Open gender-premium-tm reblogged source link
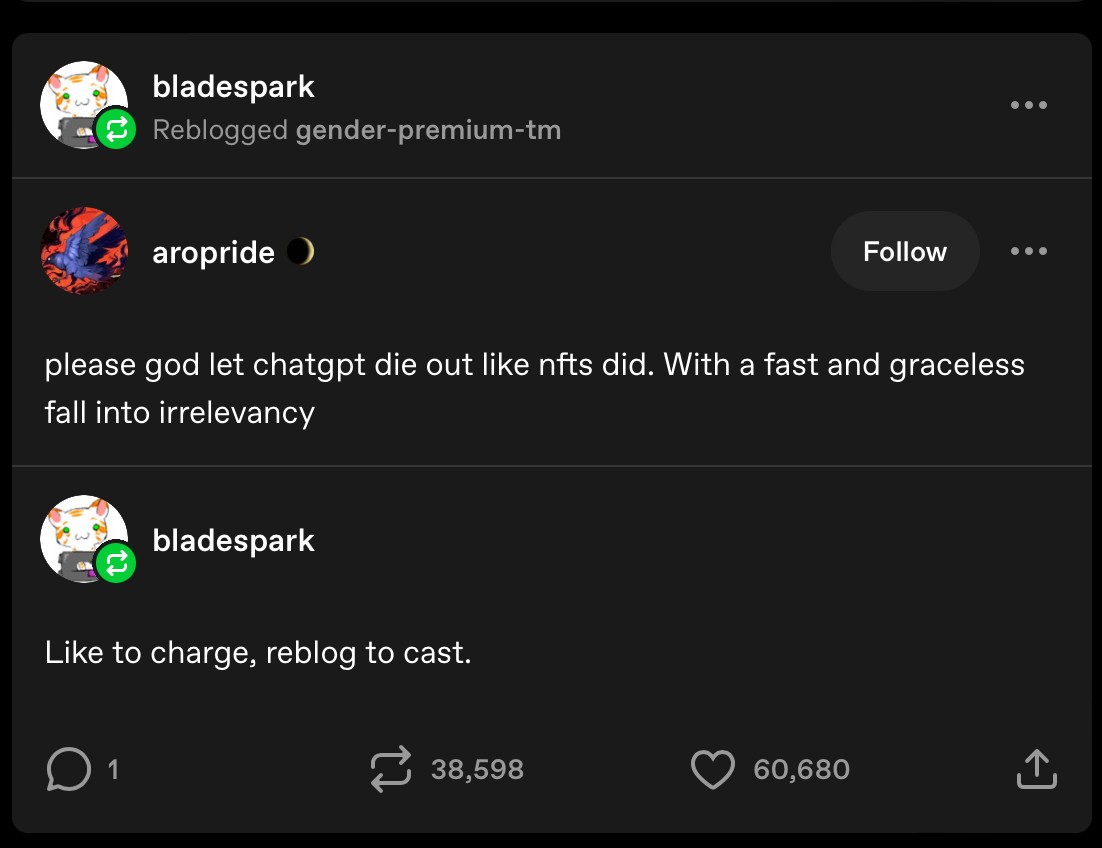This screenshot has width=1102, height=848. 428,130
